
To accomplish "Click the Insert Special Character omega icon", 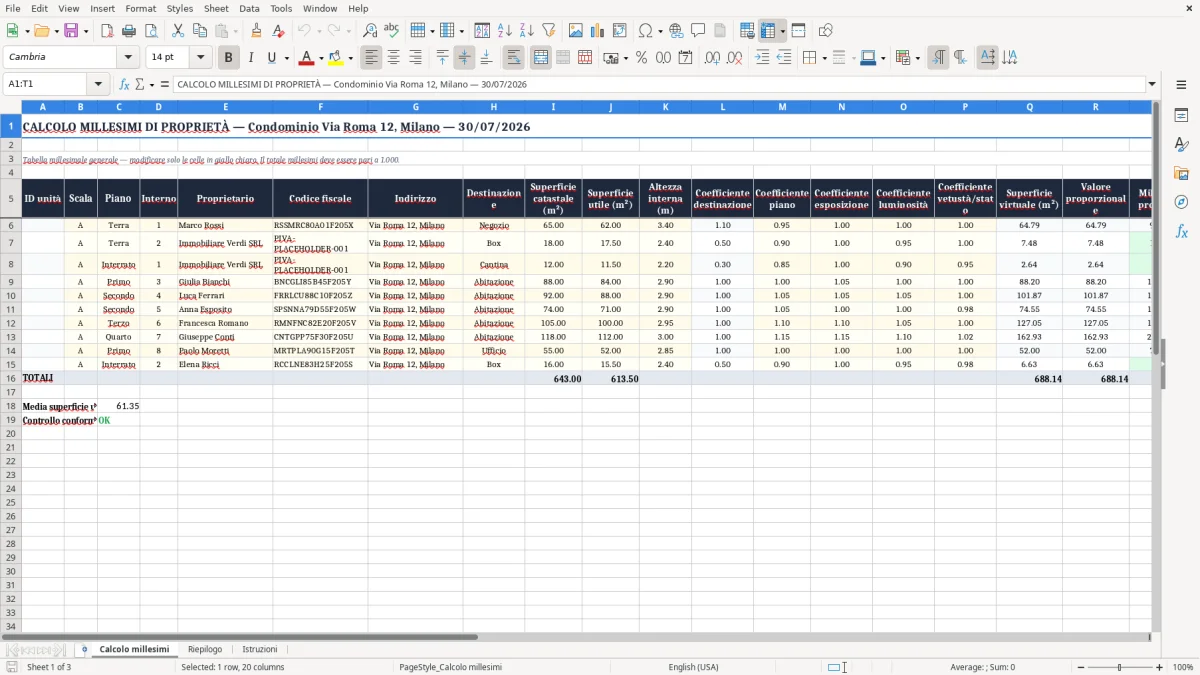I will tap(645, 31).
